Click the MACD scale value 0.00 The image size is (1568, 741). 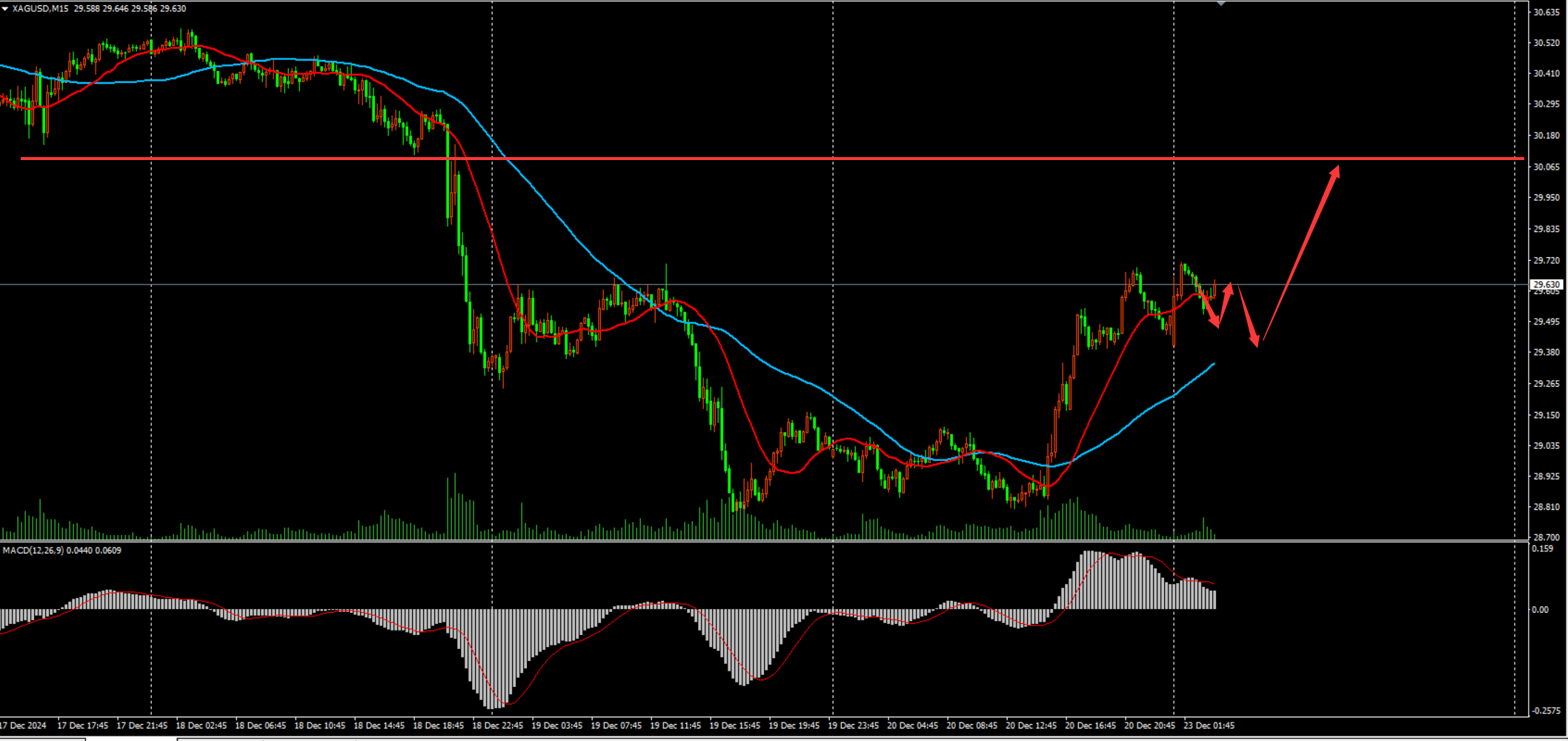coord(1540,610)
